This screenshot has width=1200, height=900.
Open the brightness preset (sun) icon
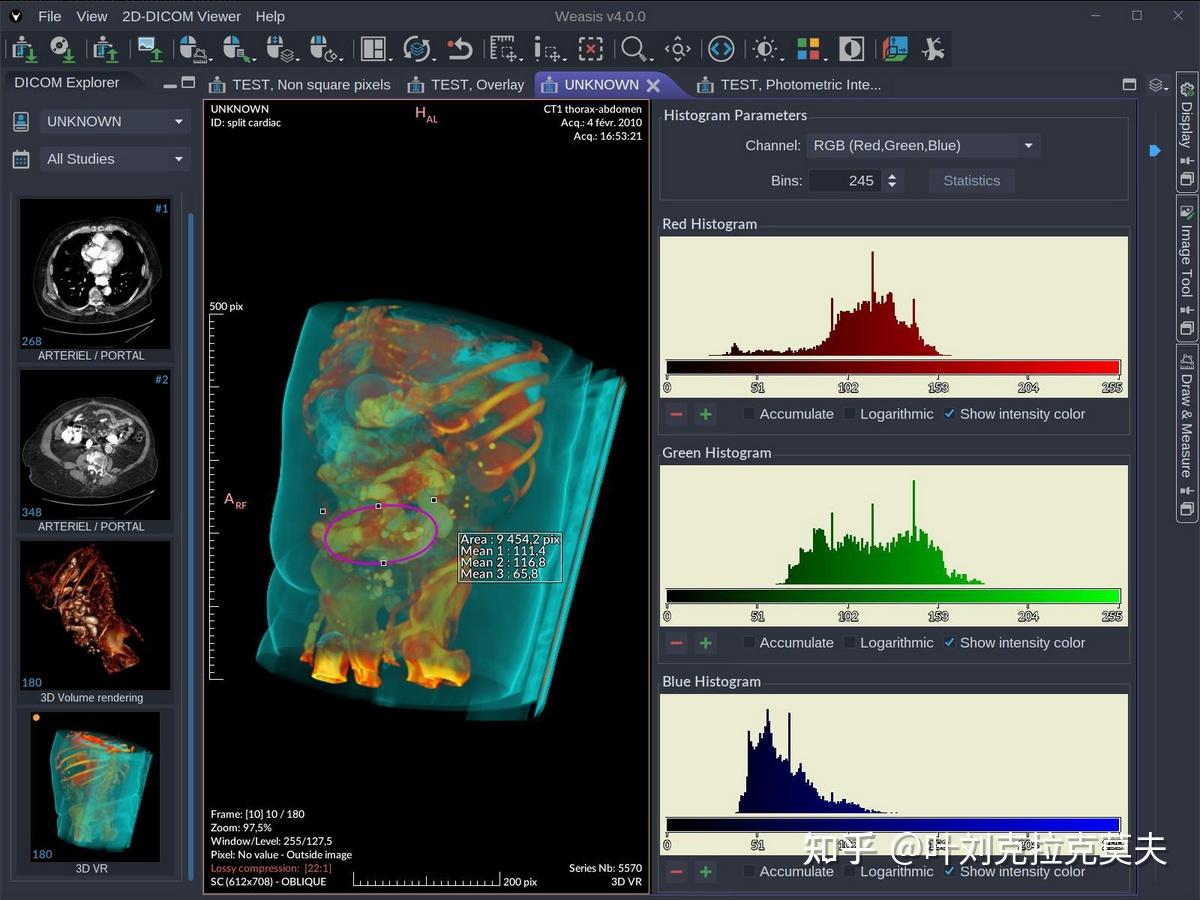(x=766, y=48)
